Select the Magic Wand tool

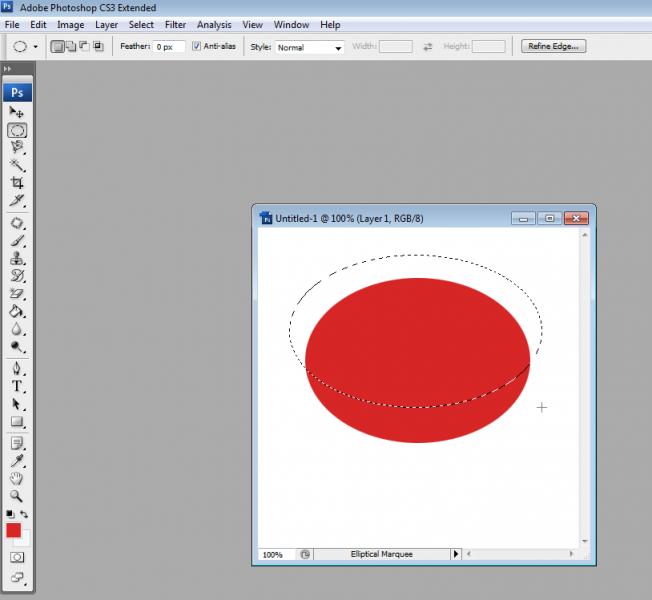(17, 165)
